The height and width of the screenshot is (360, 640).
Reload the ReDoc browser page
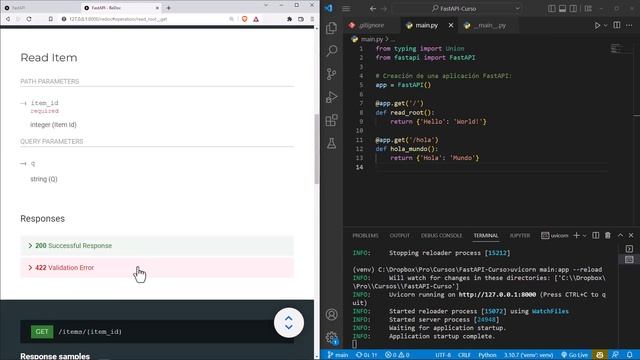tap(29, 19)
